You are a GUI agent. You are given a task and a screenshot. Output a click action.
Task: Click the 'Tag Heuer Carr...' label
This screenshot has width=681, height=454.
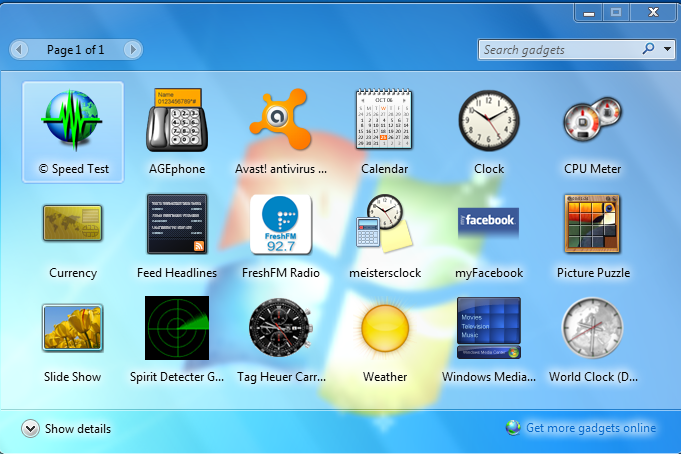(x=281, y=377)
